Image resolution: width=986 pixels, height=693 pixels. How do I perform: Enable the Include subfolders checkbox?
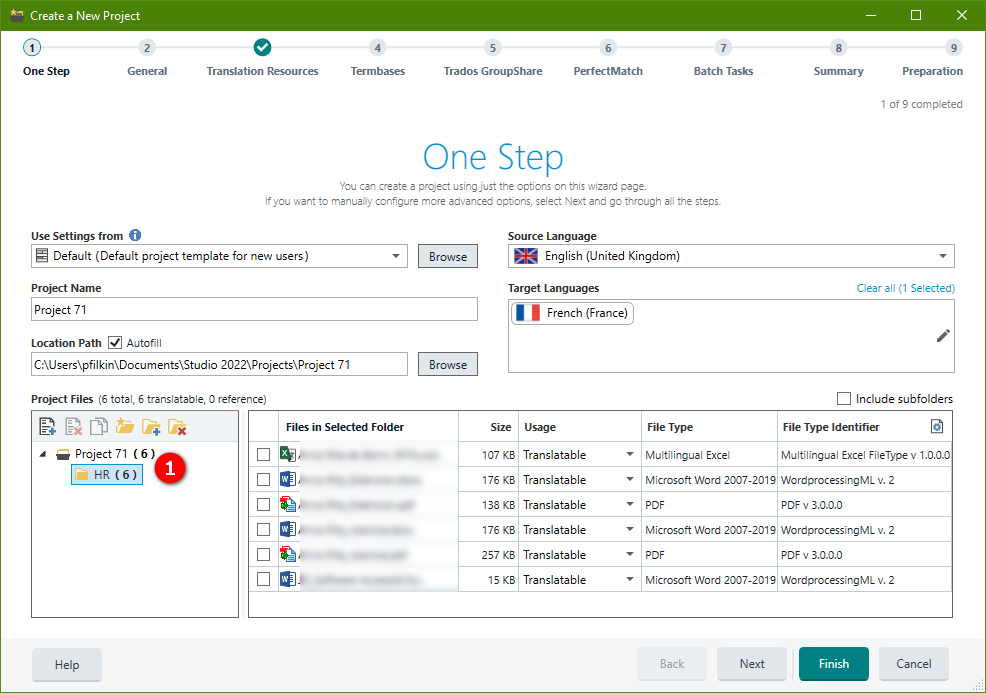(x=844, y=399)
